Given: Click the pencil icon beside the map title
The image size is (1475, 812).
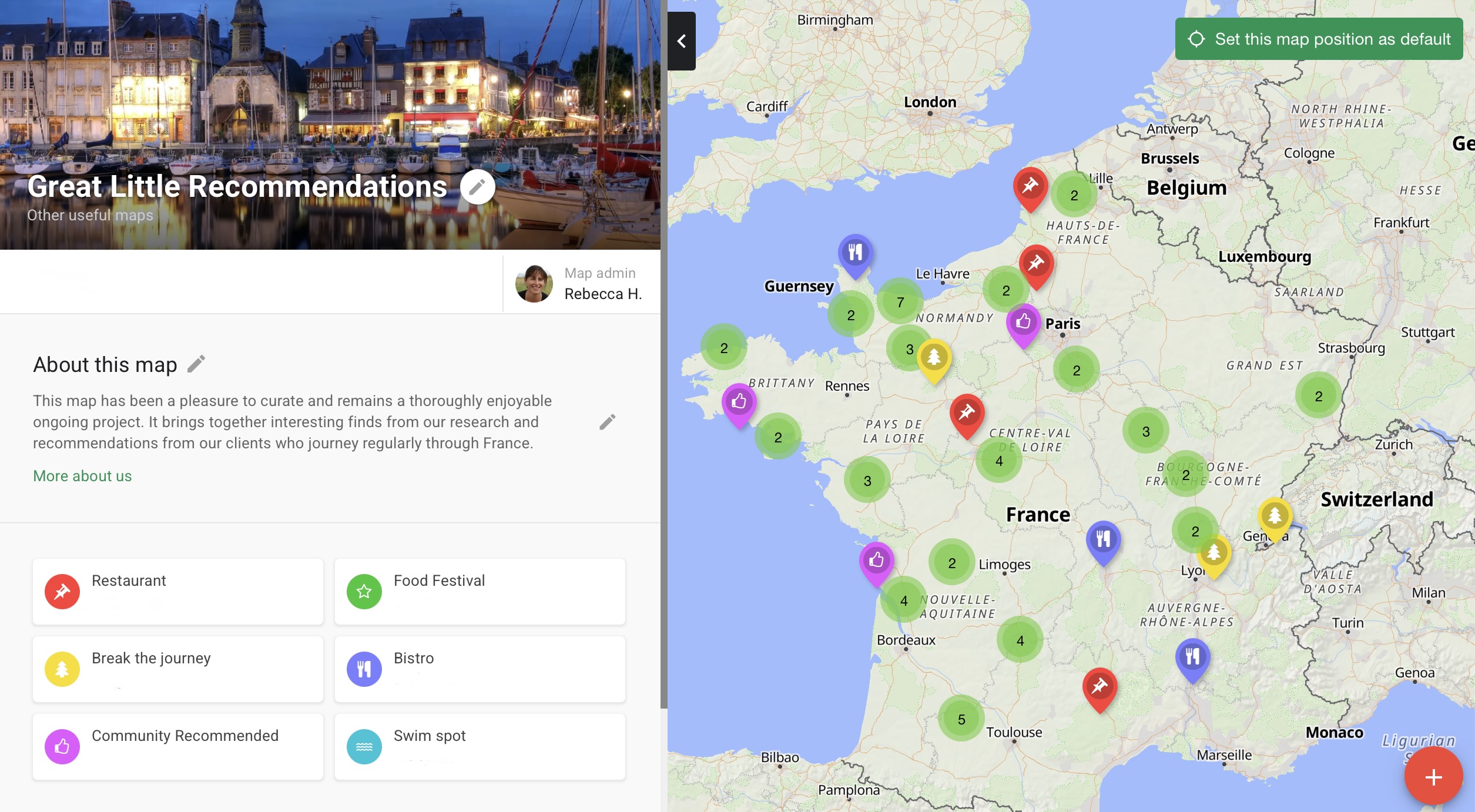Looking at the screenshot, I should pos(477,187).
